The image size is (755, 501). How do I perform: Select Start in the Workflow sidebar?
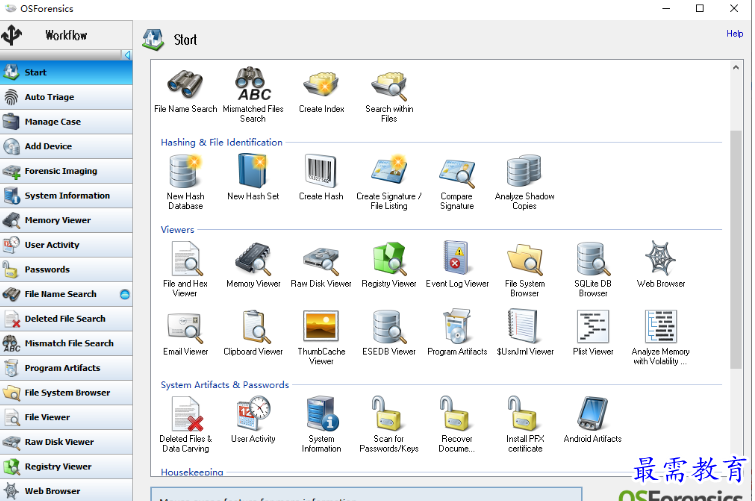pyautogui.click(x=66, y=72)
